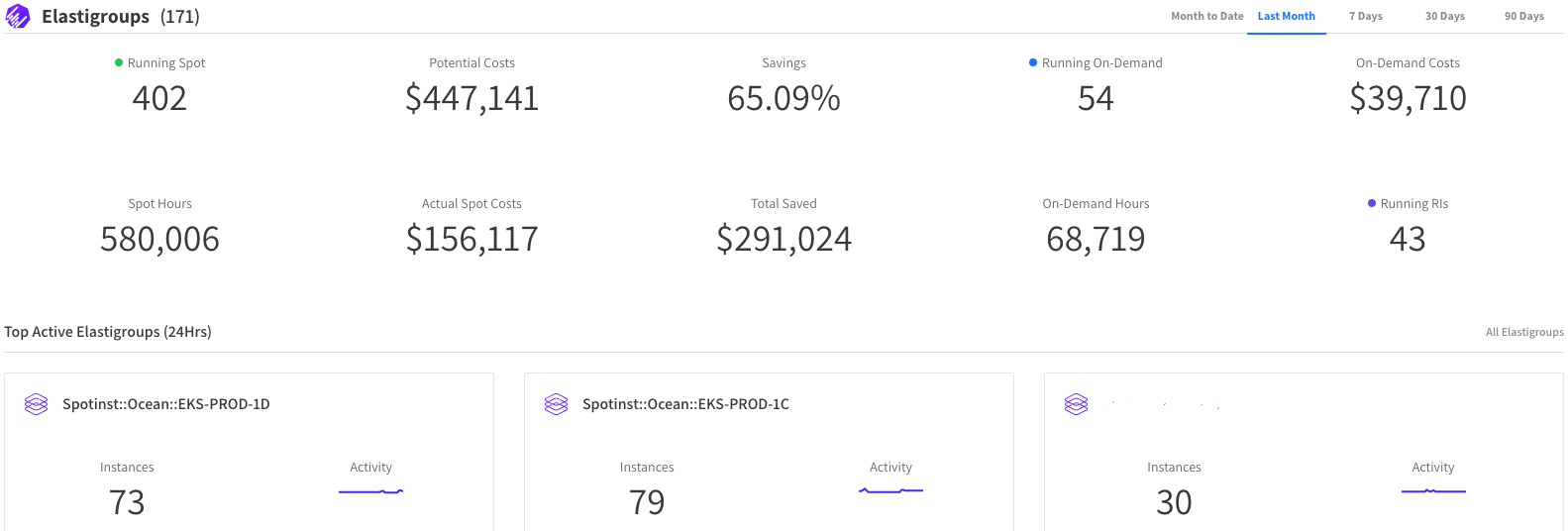Screen dimensions: 1568x531
Task: Open the All Elastigroups link
Action: click(1524, 332)
